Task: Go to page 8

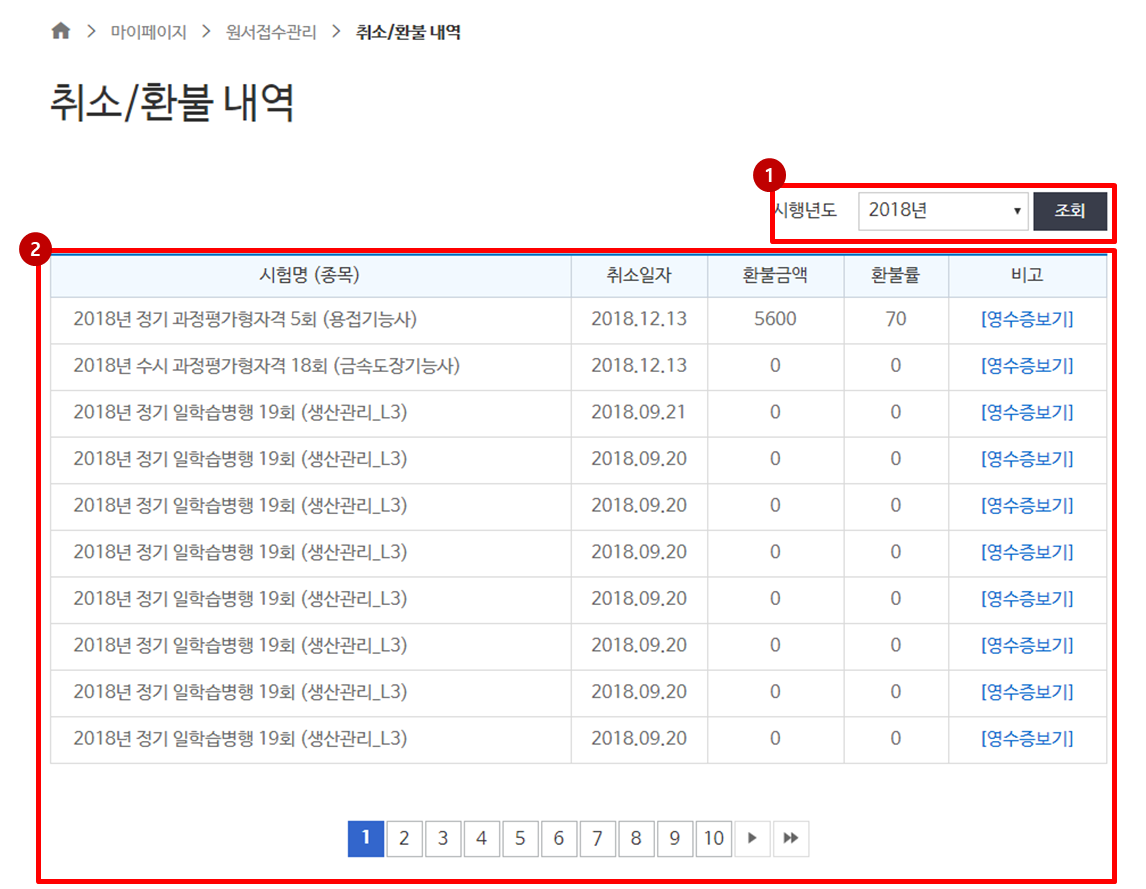Action: [637, 838]
